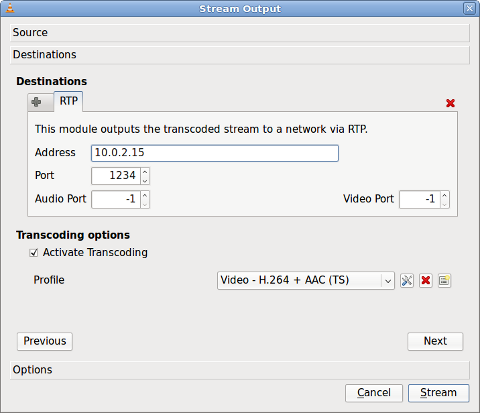This screenshot has height=413, width=480.
Task: Increase the Port value
Action: [x=145, y=172]
